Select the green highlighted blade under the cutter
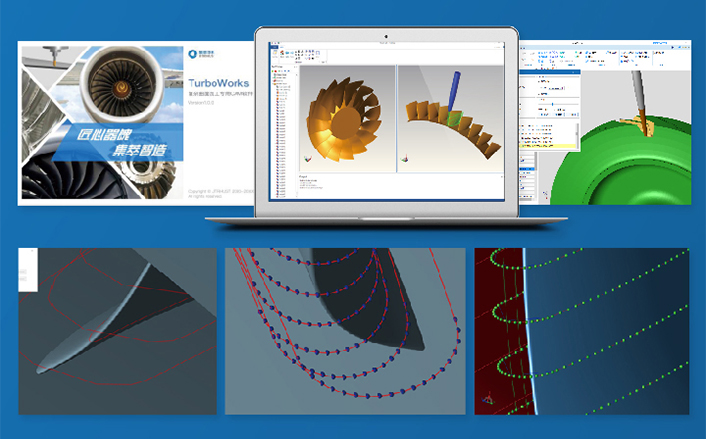The image size is (706, 439). point(453,118)
